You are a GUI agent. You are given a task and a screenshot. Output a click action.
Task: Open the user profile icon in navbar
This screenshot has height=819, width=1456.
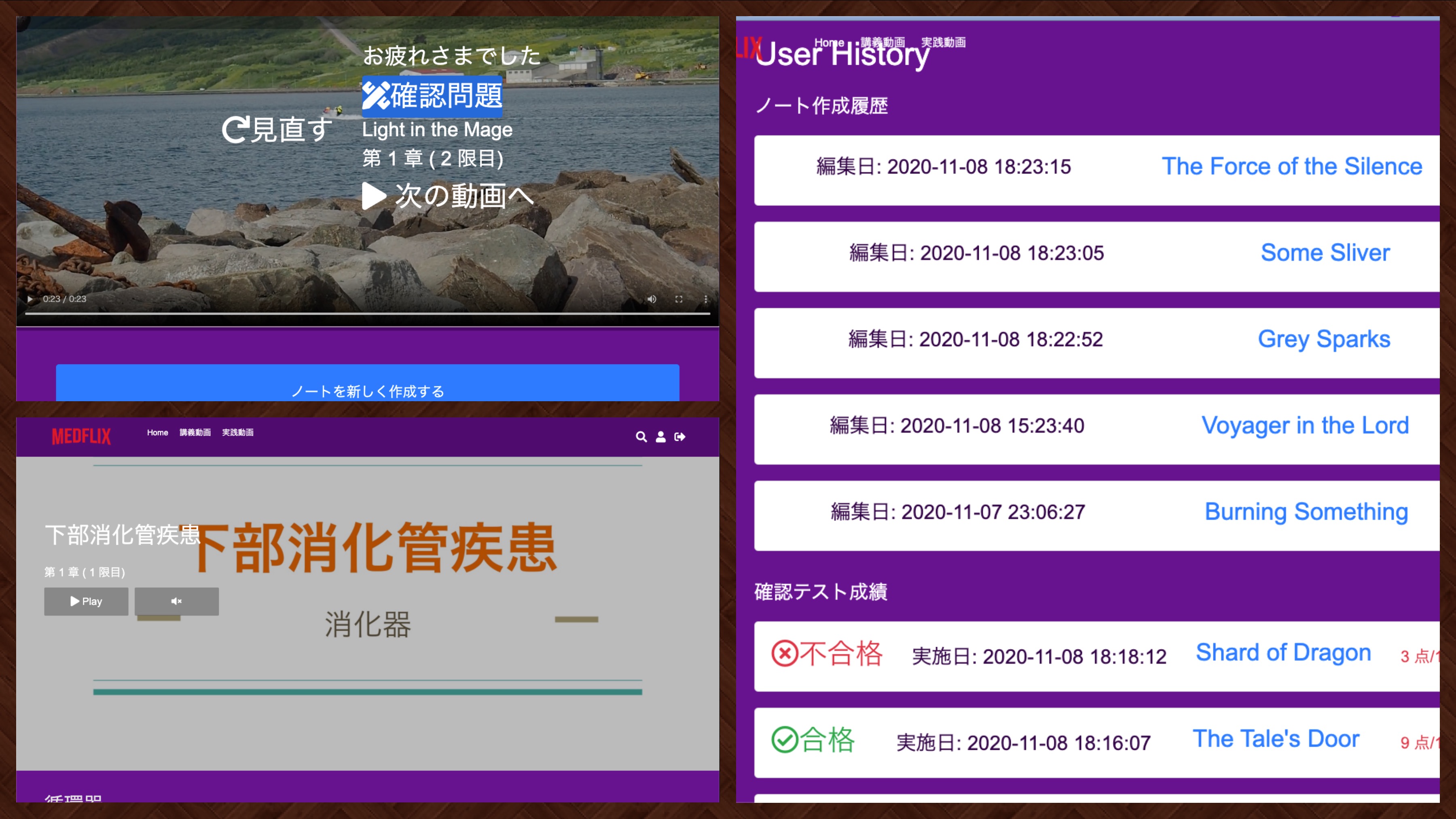[660, 437]
